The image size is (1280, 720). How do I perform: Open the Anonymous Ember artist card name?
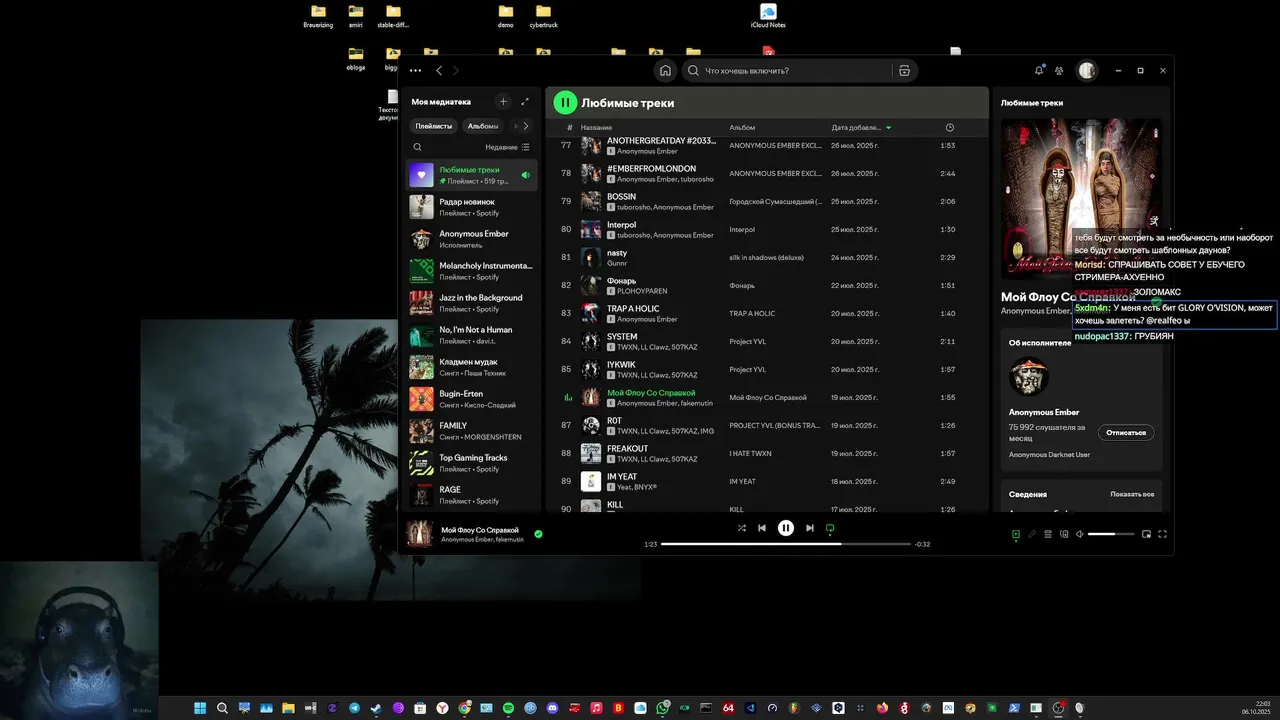[x=1044, y=412]
